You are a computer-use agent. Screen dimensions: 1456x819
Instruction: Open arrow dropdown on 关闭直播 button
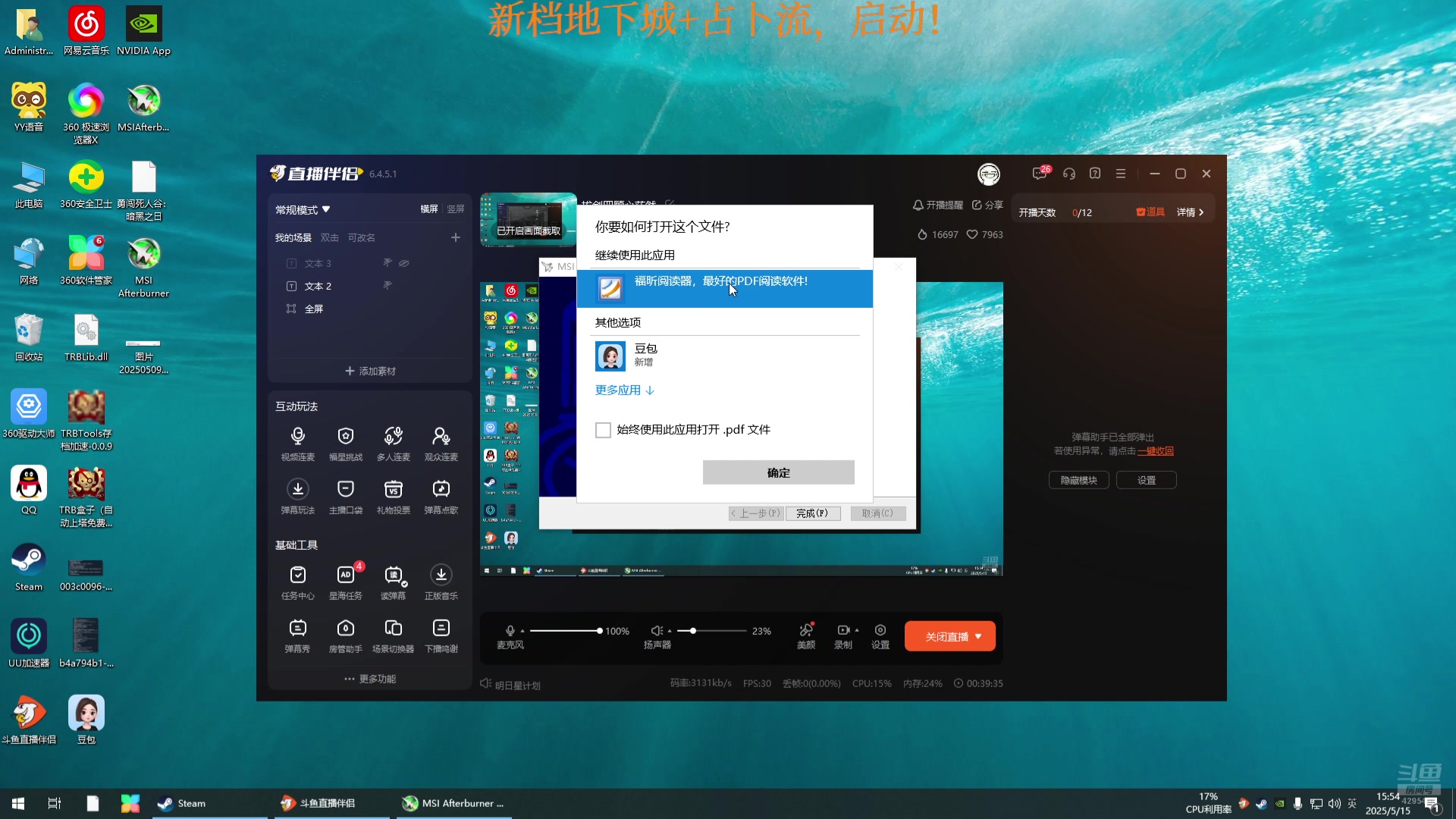point(978,637)
